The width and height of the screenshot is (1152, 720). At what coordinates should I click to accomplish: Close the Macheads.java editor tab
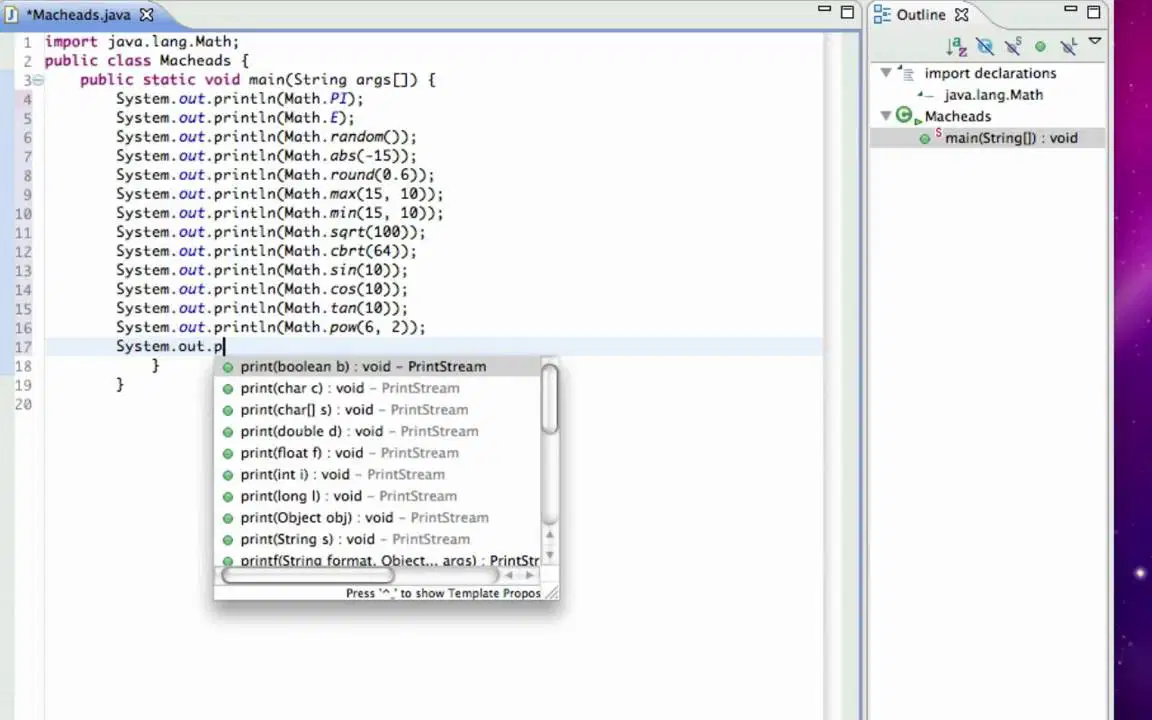[x=147, y=14]
